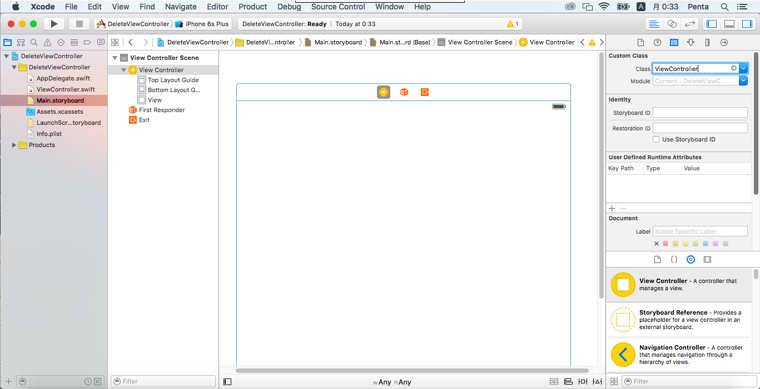
Task: Open the Media library tab
Action: coord(707,260)
